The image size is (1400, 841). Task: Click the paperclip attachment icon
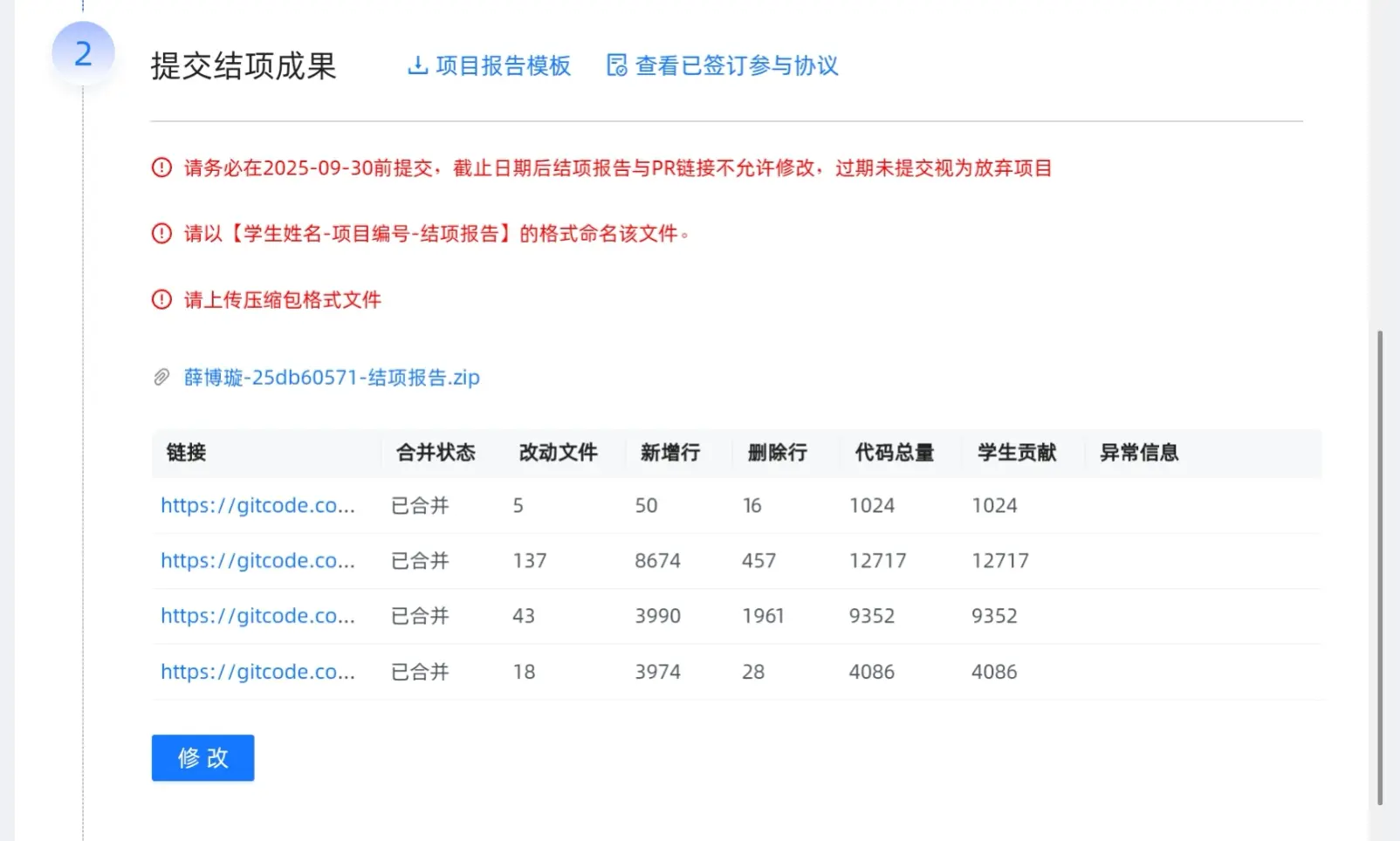(161, 377)
